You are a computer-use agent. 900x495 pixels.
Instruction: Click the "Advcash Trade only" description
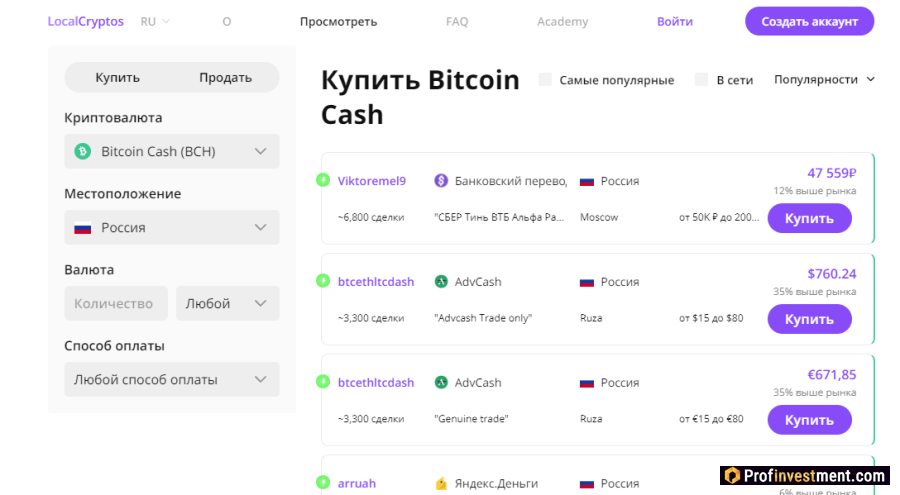(x=483, y=318)
